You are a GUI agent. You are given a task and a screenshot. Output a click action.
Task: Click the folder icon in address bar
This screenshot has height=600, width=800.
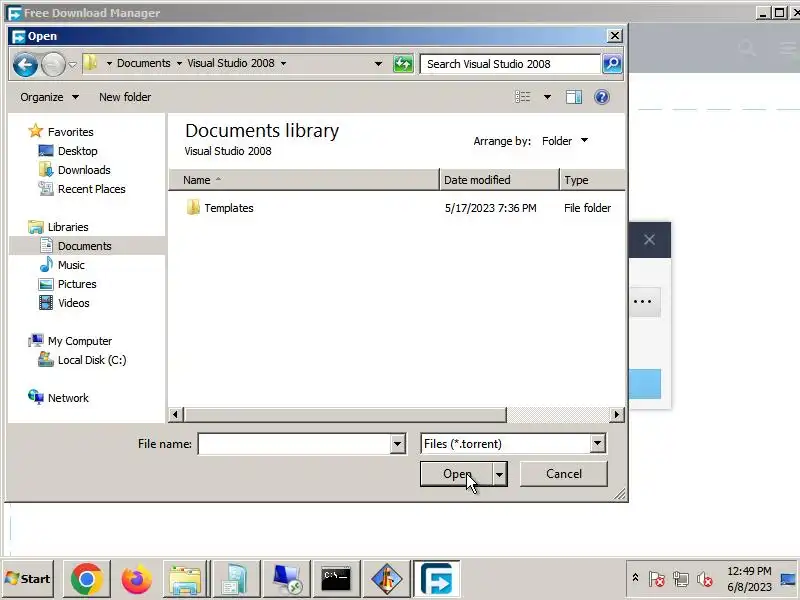(90, 63)
